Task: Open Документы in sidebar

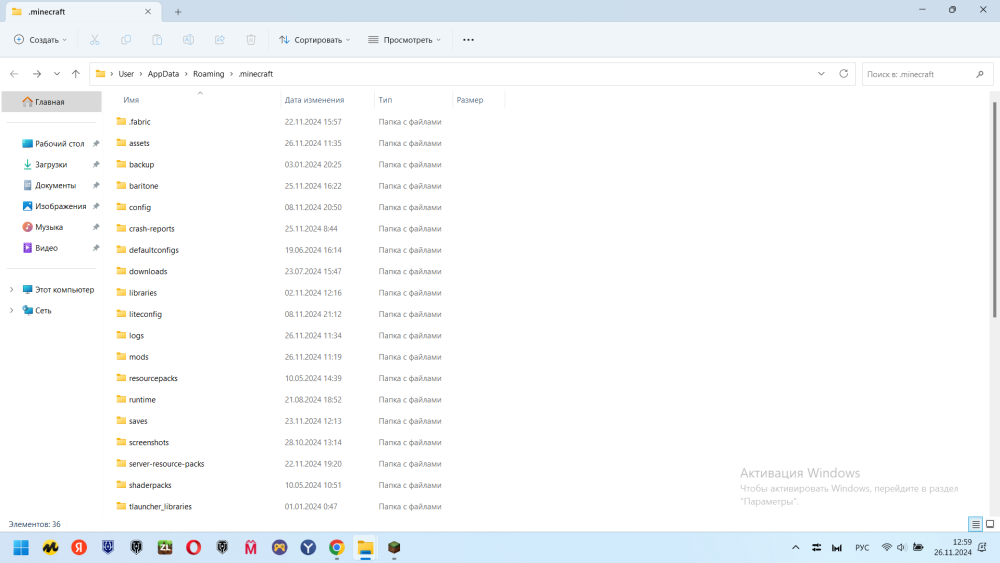Action: click(x=54, y=186)
